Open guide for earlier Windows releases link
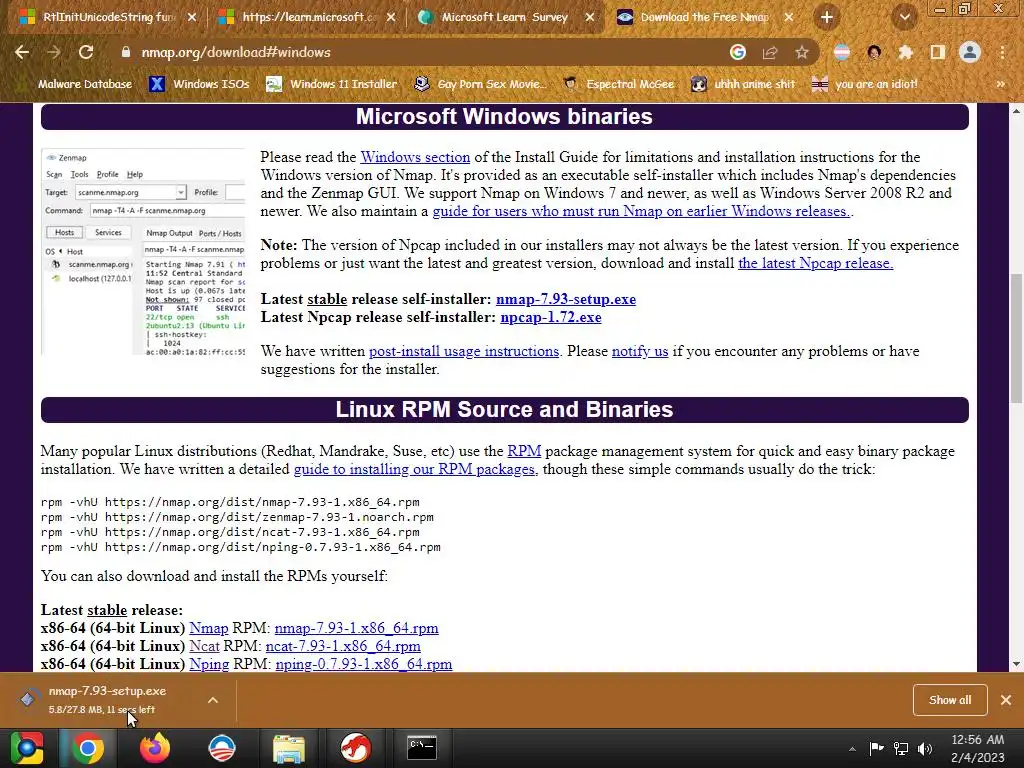Image resolution: width=1024 pixels, height=768 pixels. [641, 212]
